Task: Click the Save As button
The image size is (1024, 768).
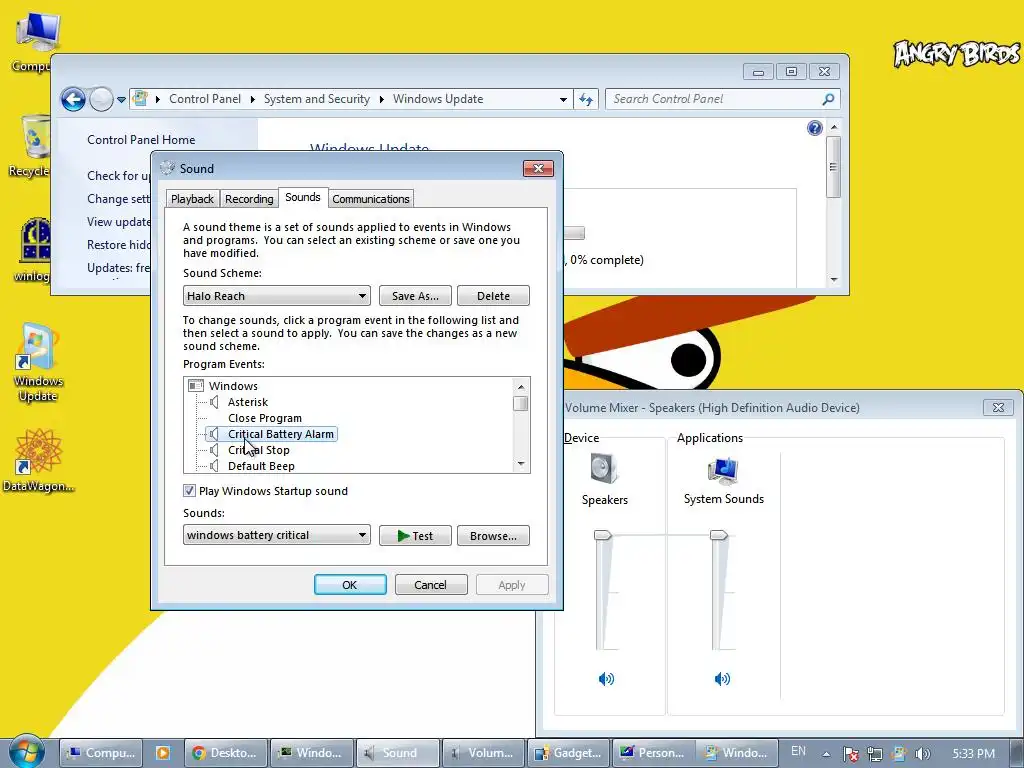Action: 415,296
